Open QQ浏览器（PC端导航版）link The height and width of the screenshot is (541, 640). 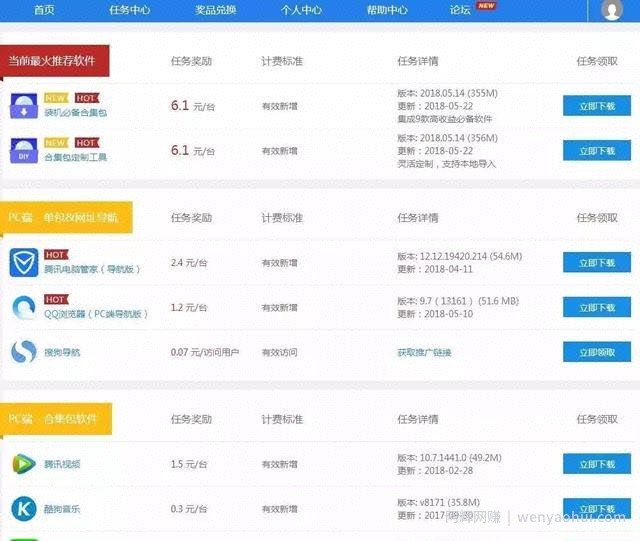pyautogui.click(x=96, y=314)
